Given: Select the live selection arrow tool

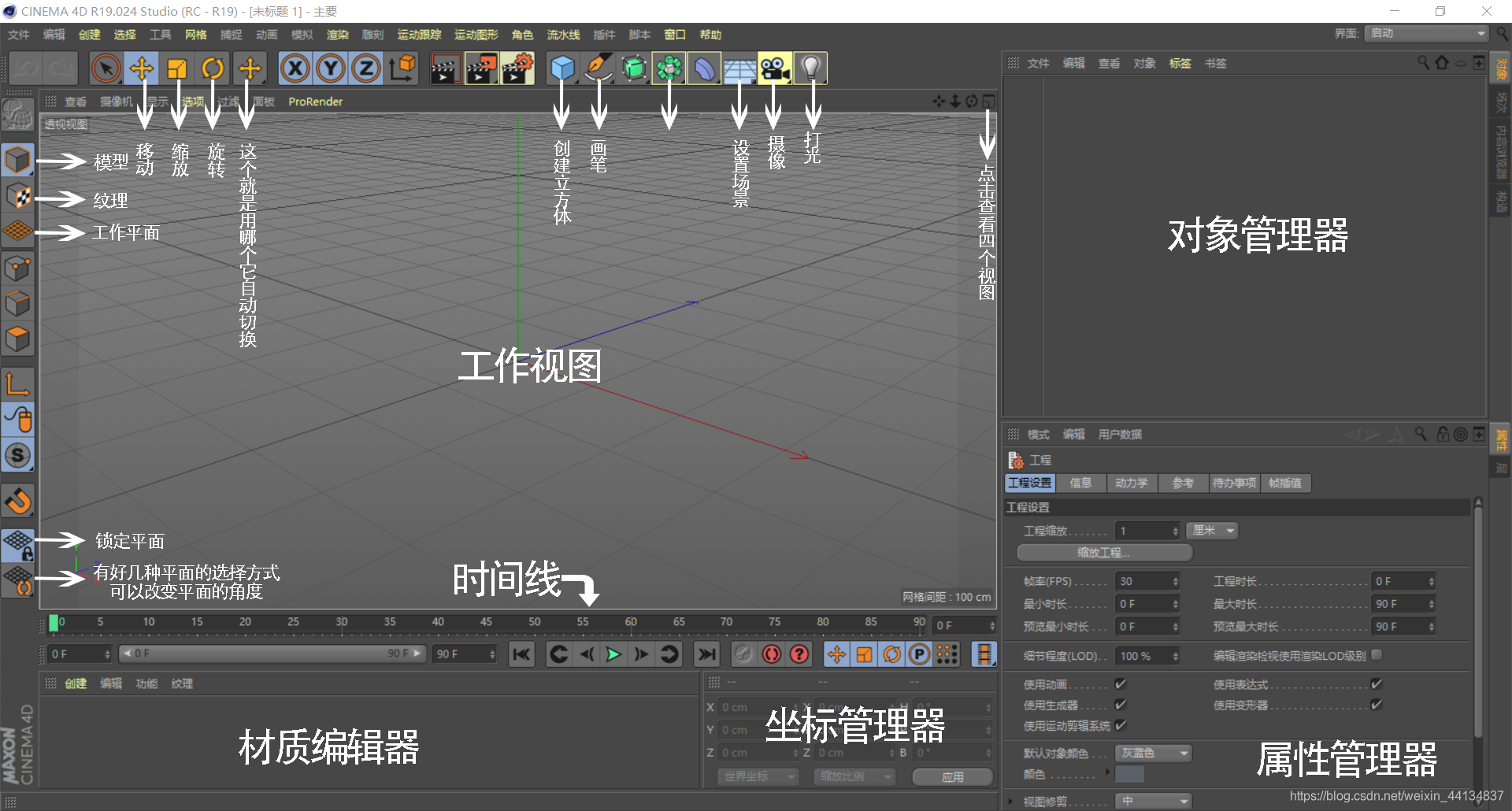Looking at the screenshot, I should [x=106, y=69].
